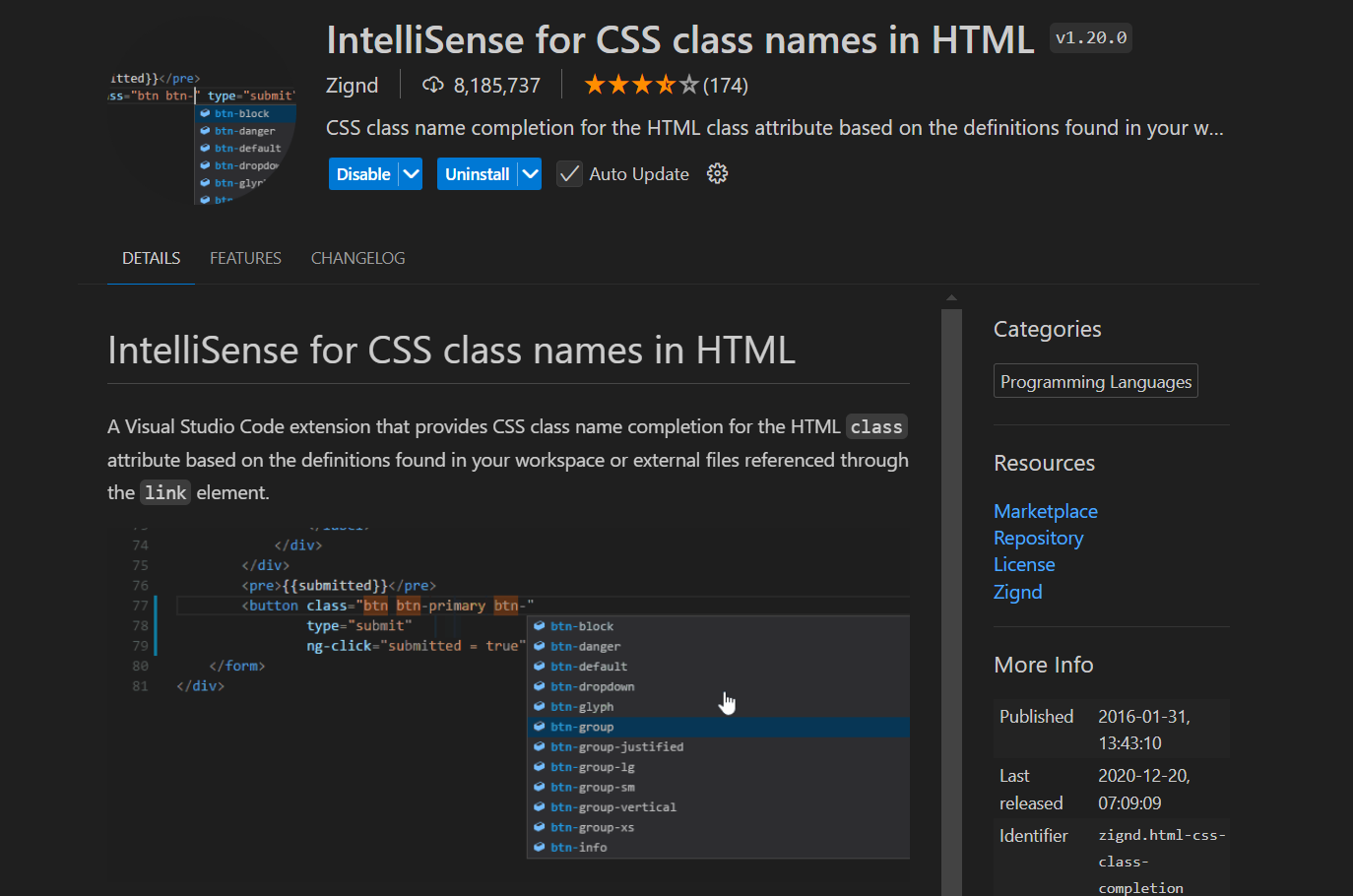Open the CHANGELOG tab
Viewport: 1353px width, 896px height.
357,258
